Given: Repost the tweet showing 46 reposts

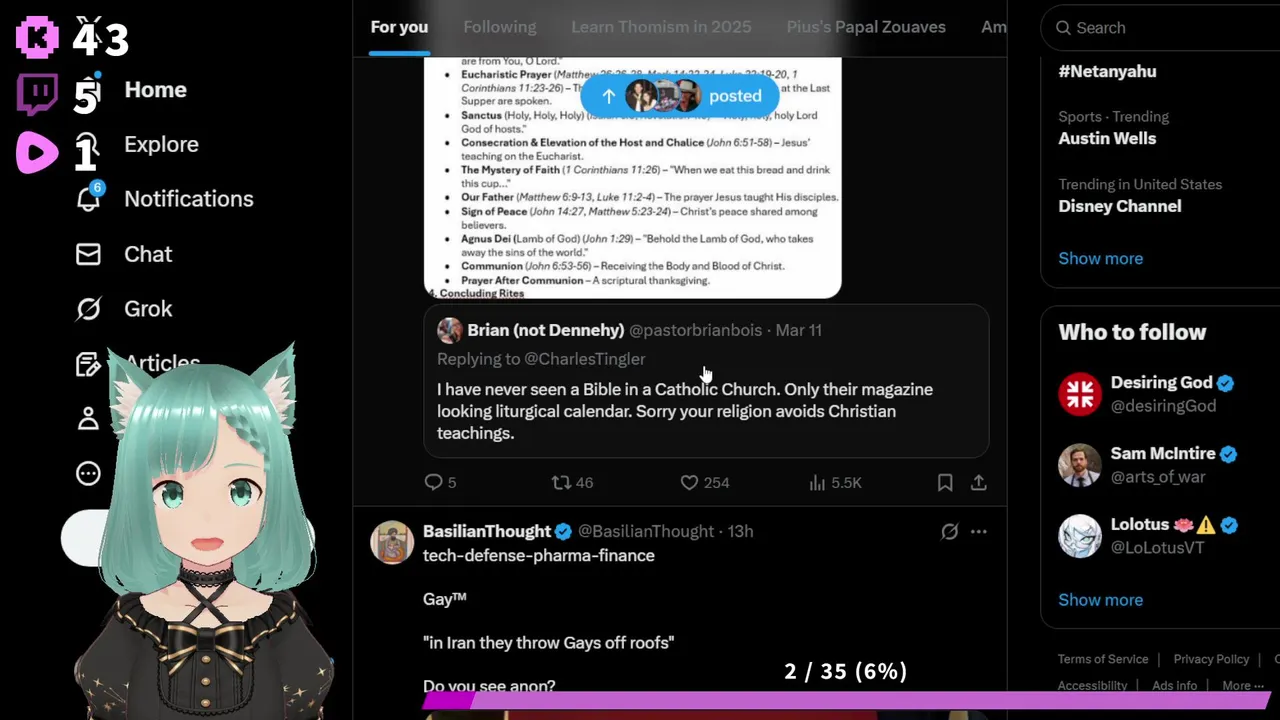Looking at the screenshot, I should click(x=562, y=482).
